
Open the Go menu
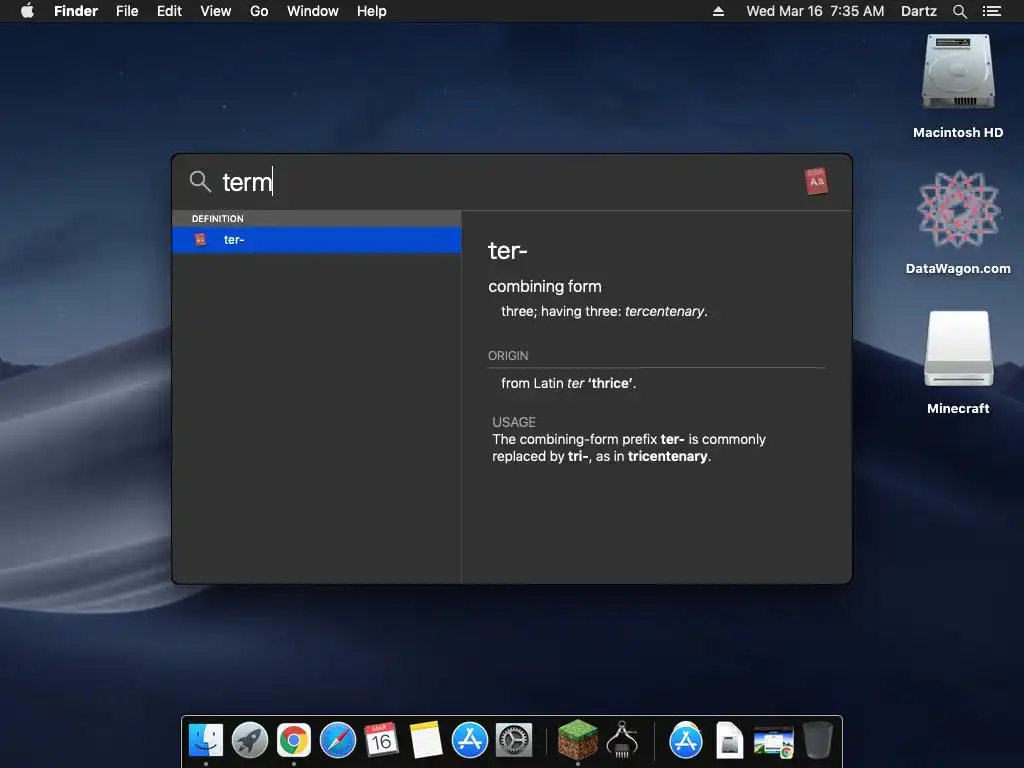click(259, 11)
